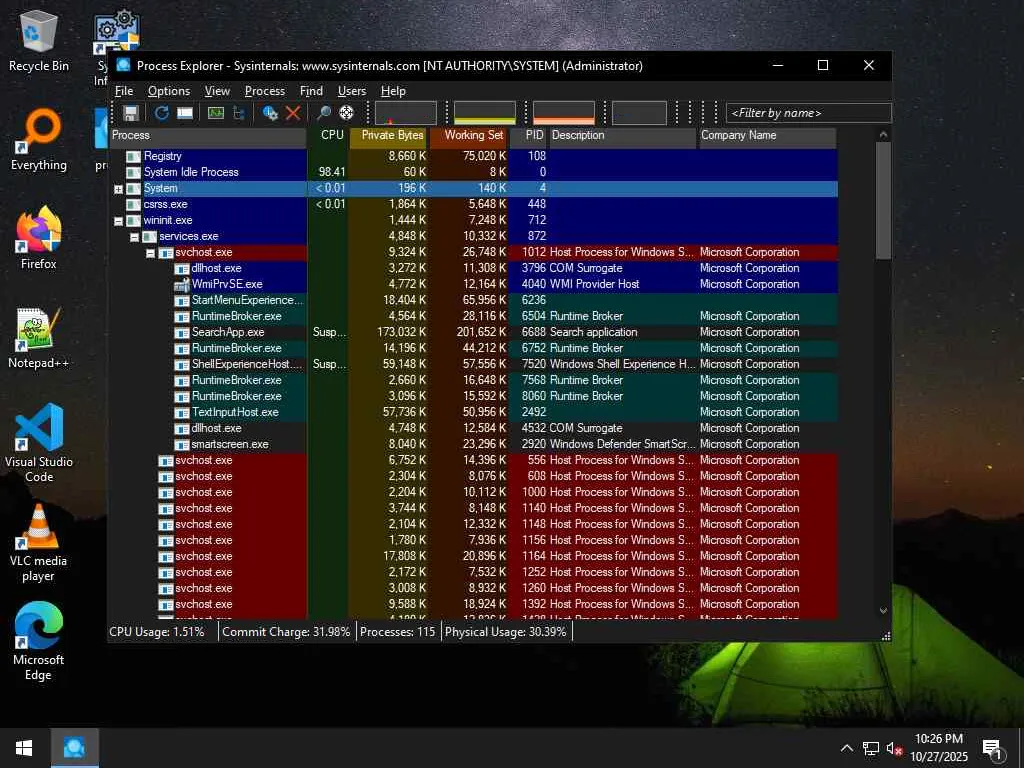Click the Refresh Now toolbar icon
1024x768 pixels.
point(161,113)
